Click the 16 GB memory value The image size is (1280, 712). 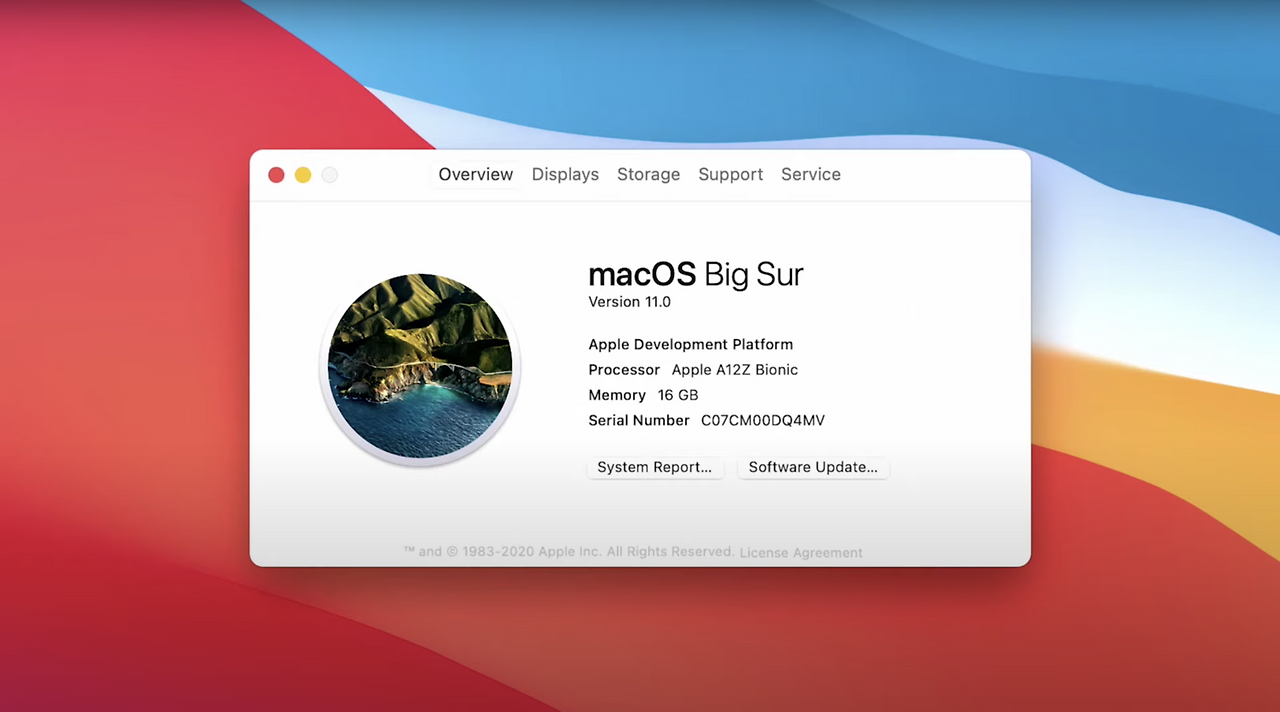[678, 396]
